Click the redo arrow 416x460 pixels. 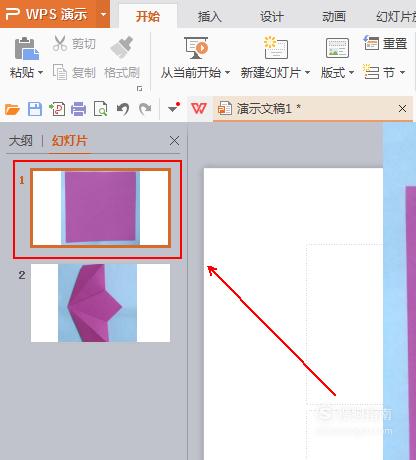click(x=145, y=109)
